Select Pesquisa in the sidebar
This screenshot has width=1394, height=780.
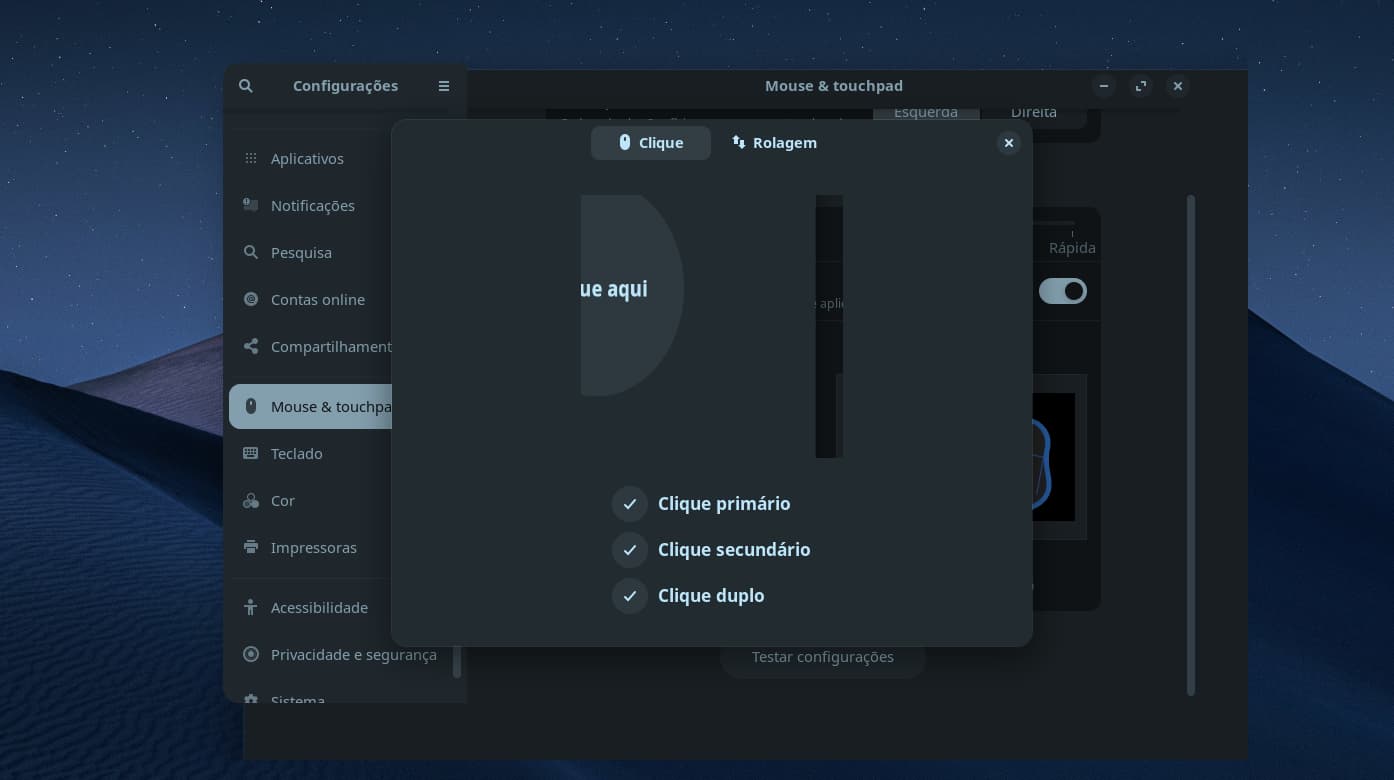(x=301, y=253)
